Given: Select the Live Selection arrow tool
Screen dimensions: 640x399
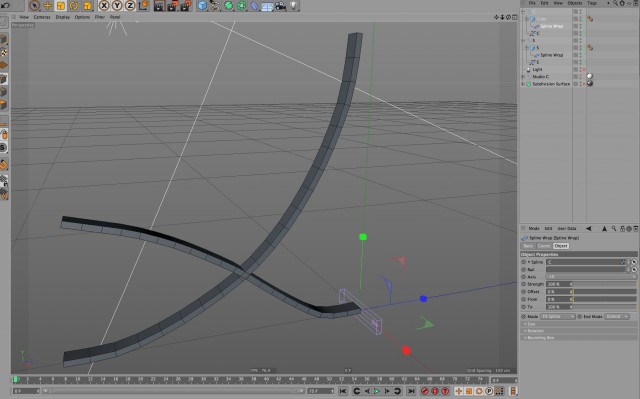Looking at the screenshot, I should [x=34, y=5].
